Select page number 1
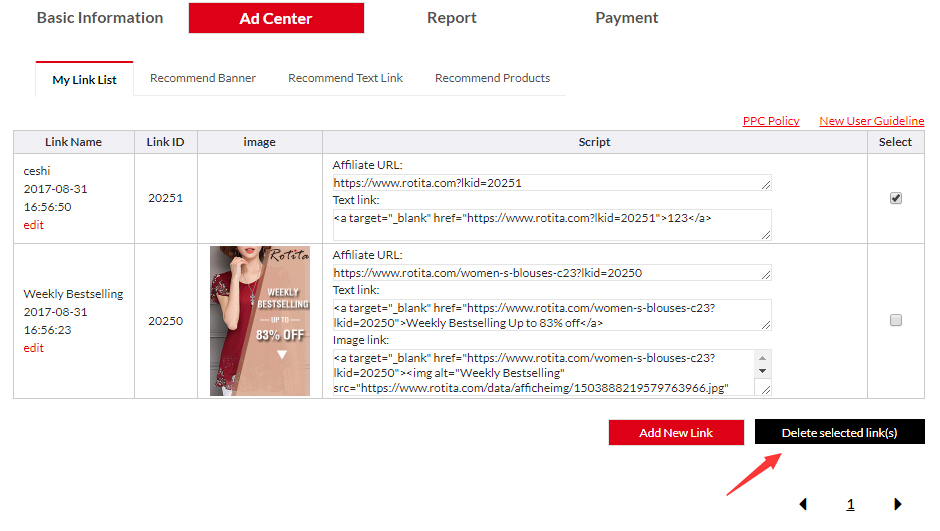 coord(850,505)
